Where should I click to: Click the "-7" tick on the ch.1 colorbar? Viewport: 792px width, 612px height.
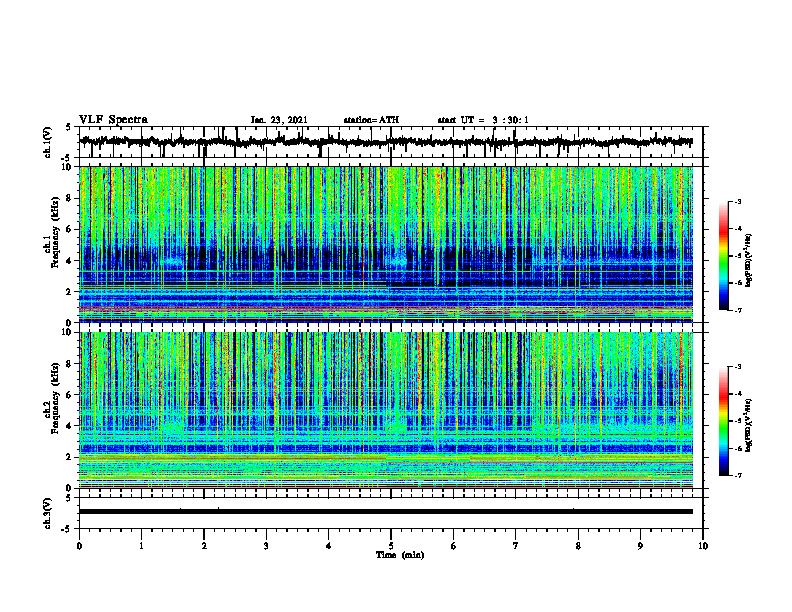pyautogui.click(x=738, y=310)
